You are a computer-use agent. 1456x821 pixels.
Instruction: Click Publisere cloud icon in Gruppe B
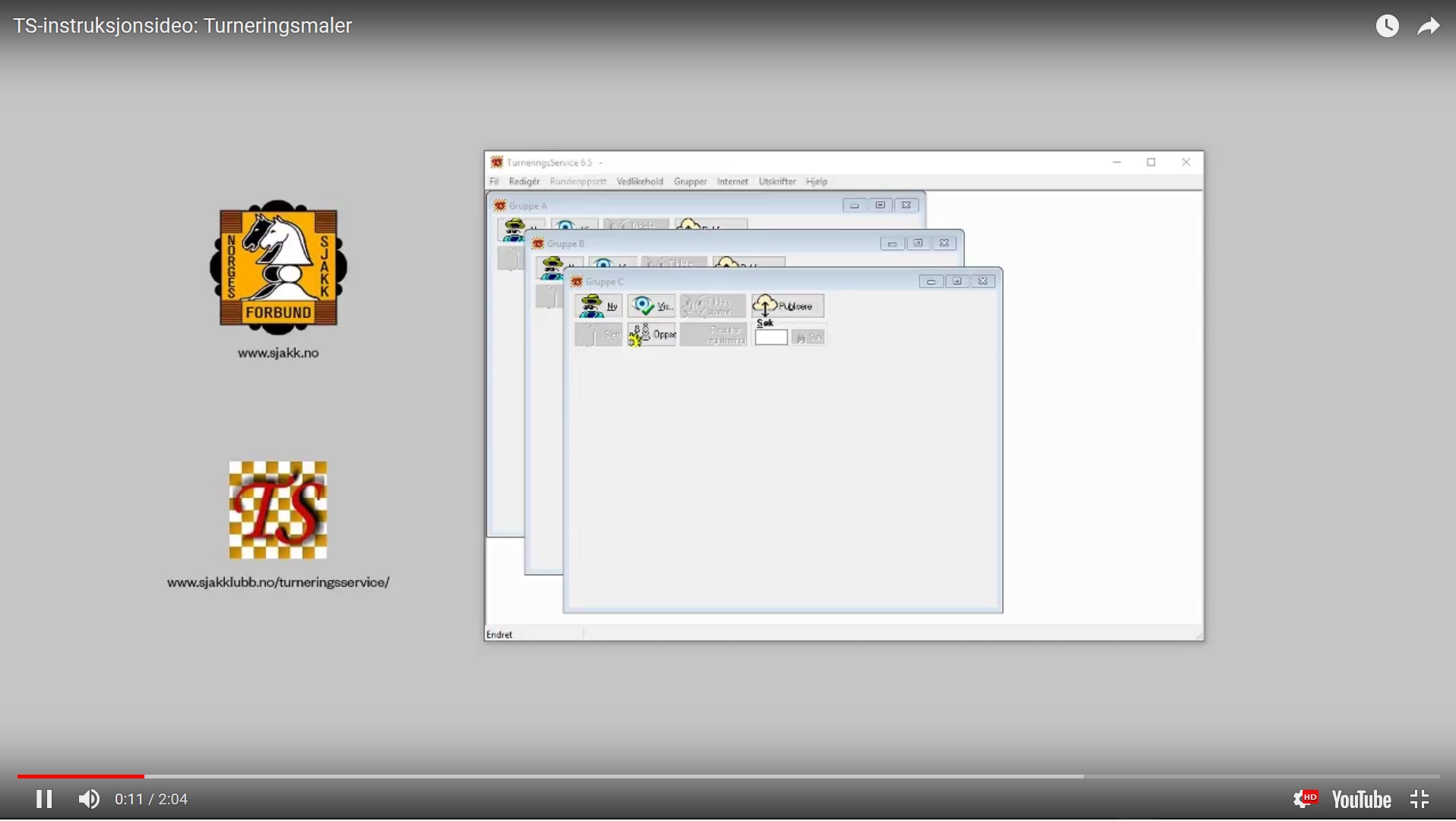(726, 263)
